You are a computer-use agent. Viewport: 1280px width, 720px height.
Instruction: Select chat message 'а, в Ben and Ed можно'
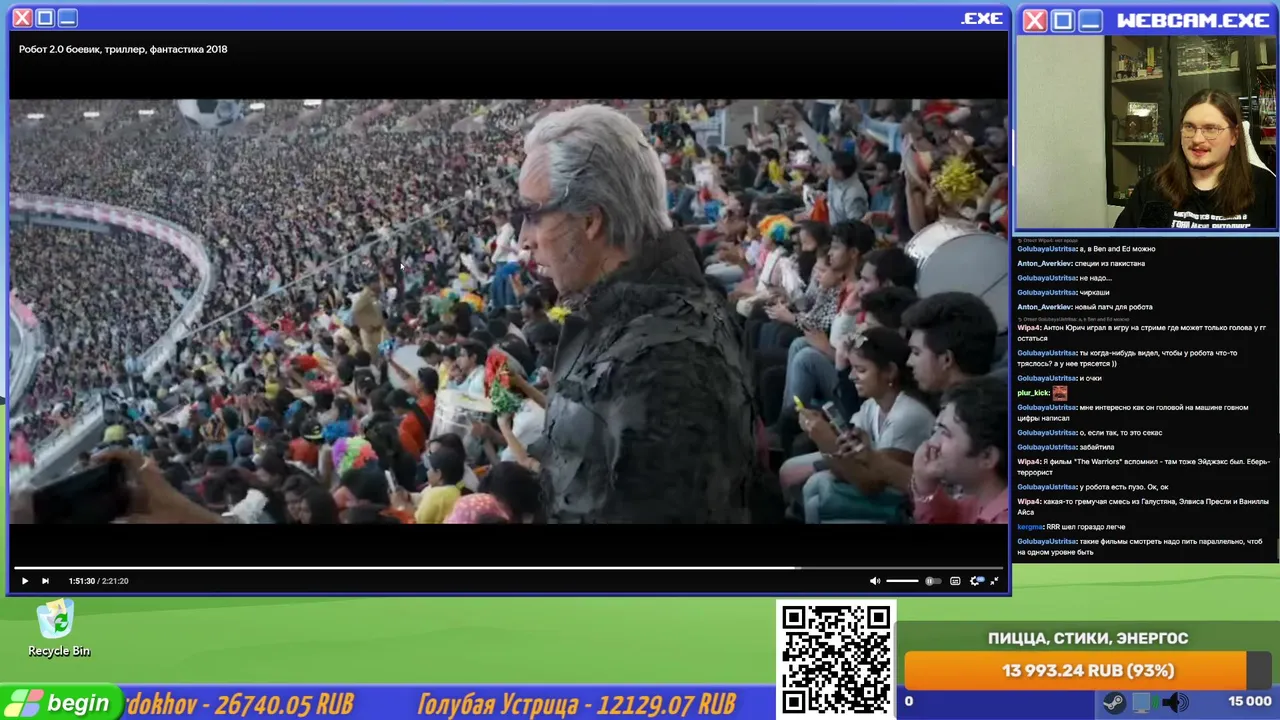pyautogui.click(x=1117, y=249)
